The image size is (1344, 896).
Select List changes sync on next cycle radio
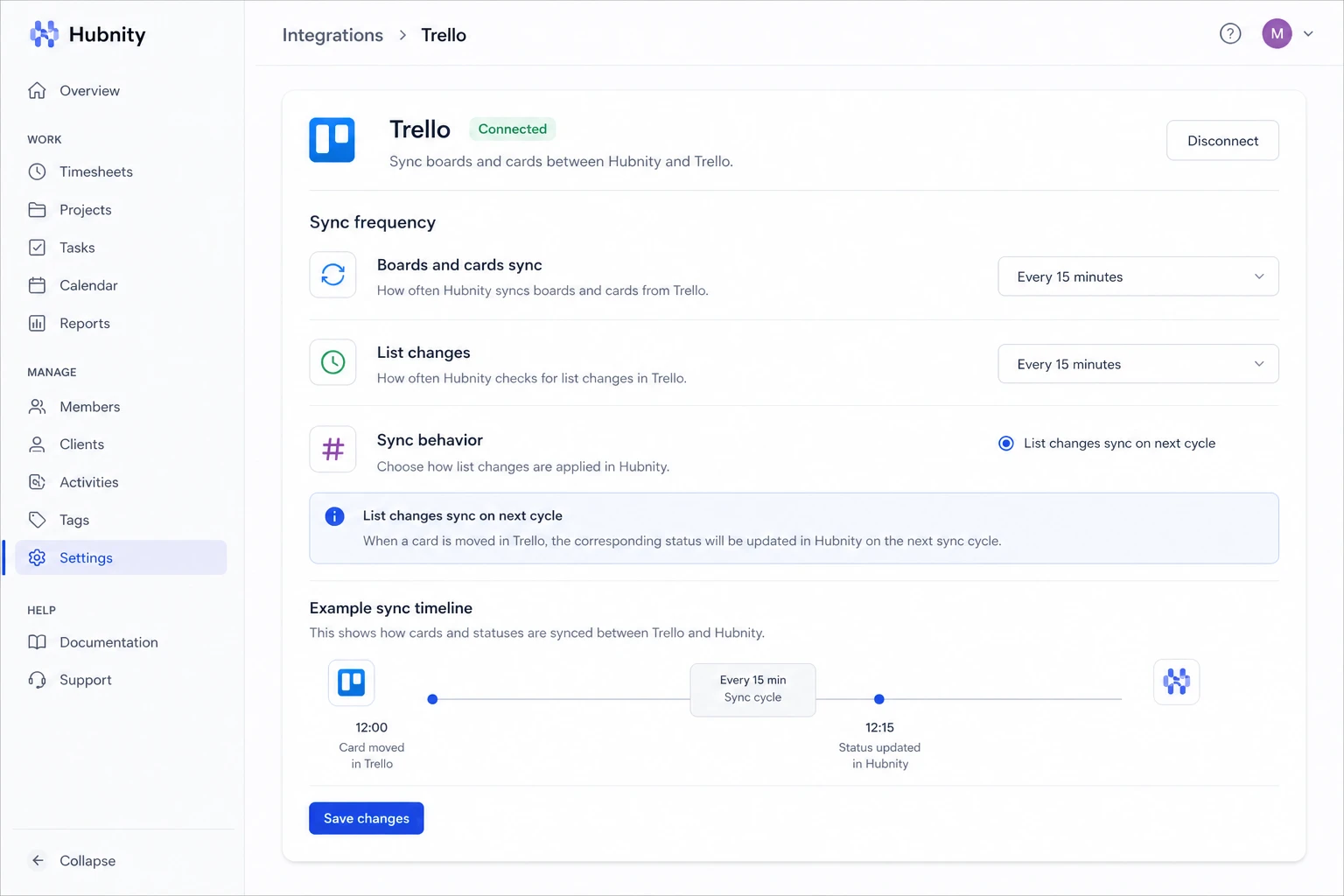coord(1006,444)
